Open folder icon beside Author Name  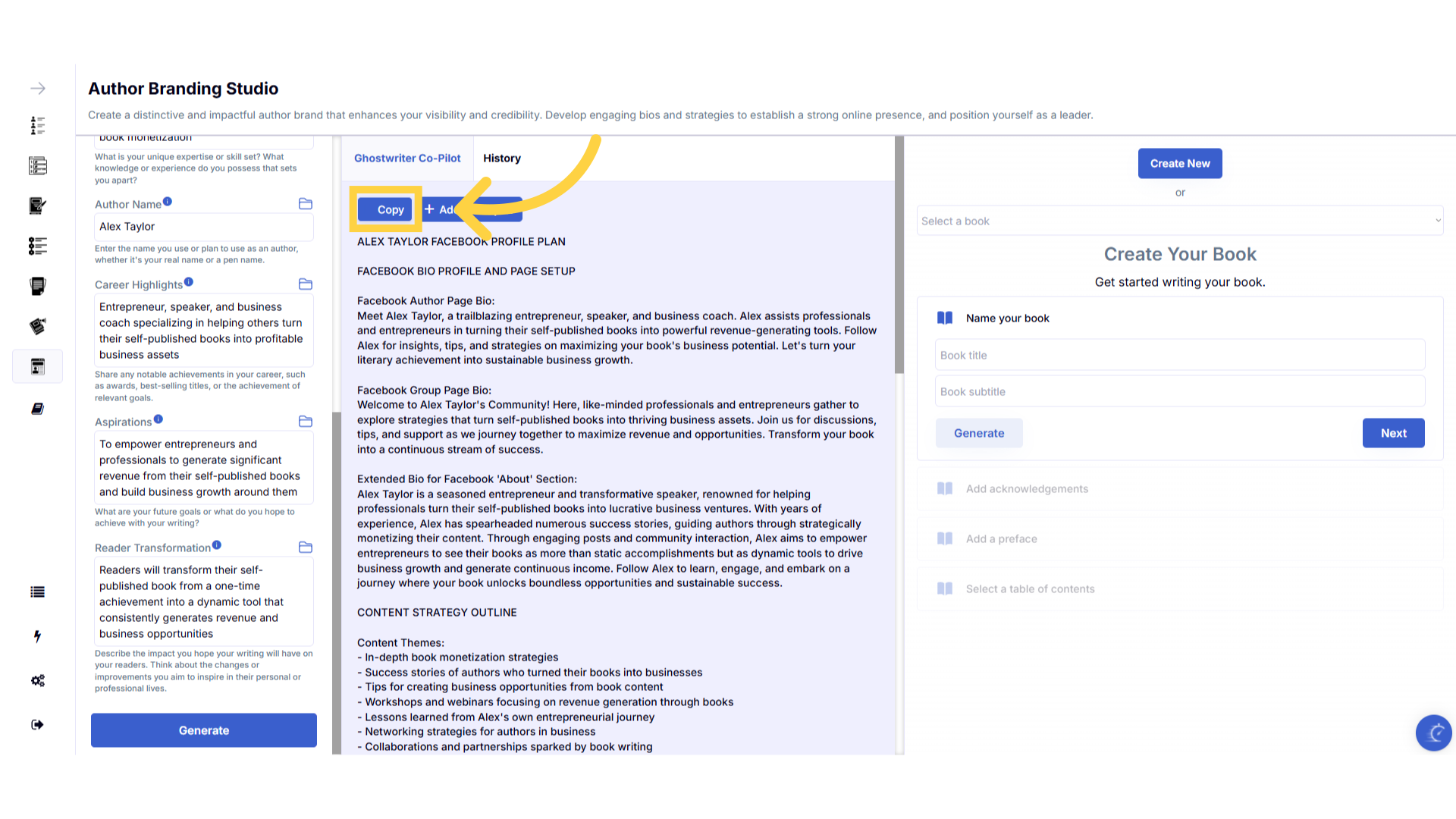[306, 204]
